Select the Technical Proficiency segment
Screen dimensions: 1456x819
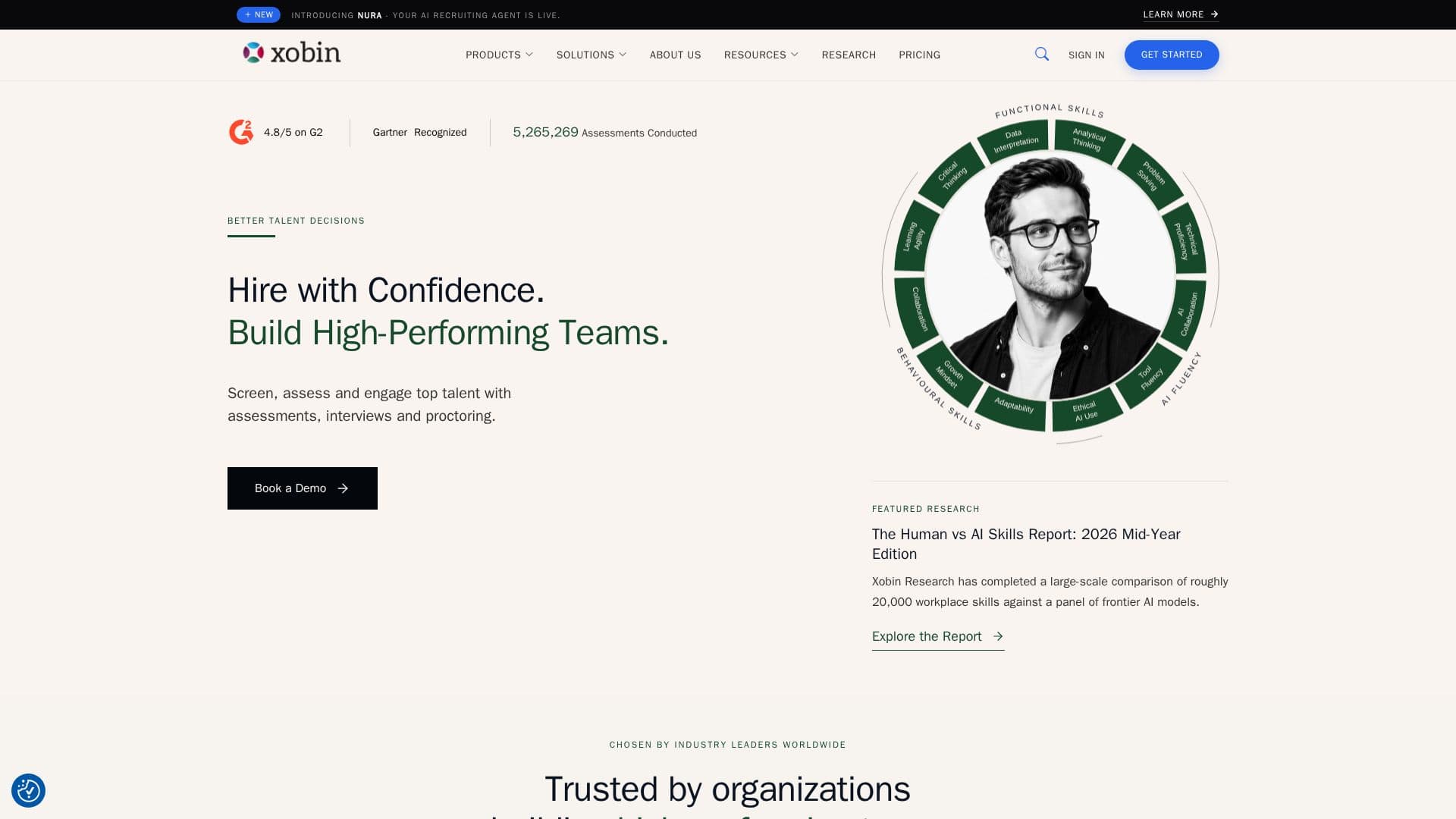[1185, 240]
